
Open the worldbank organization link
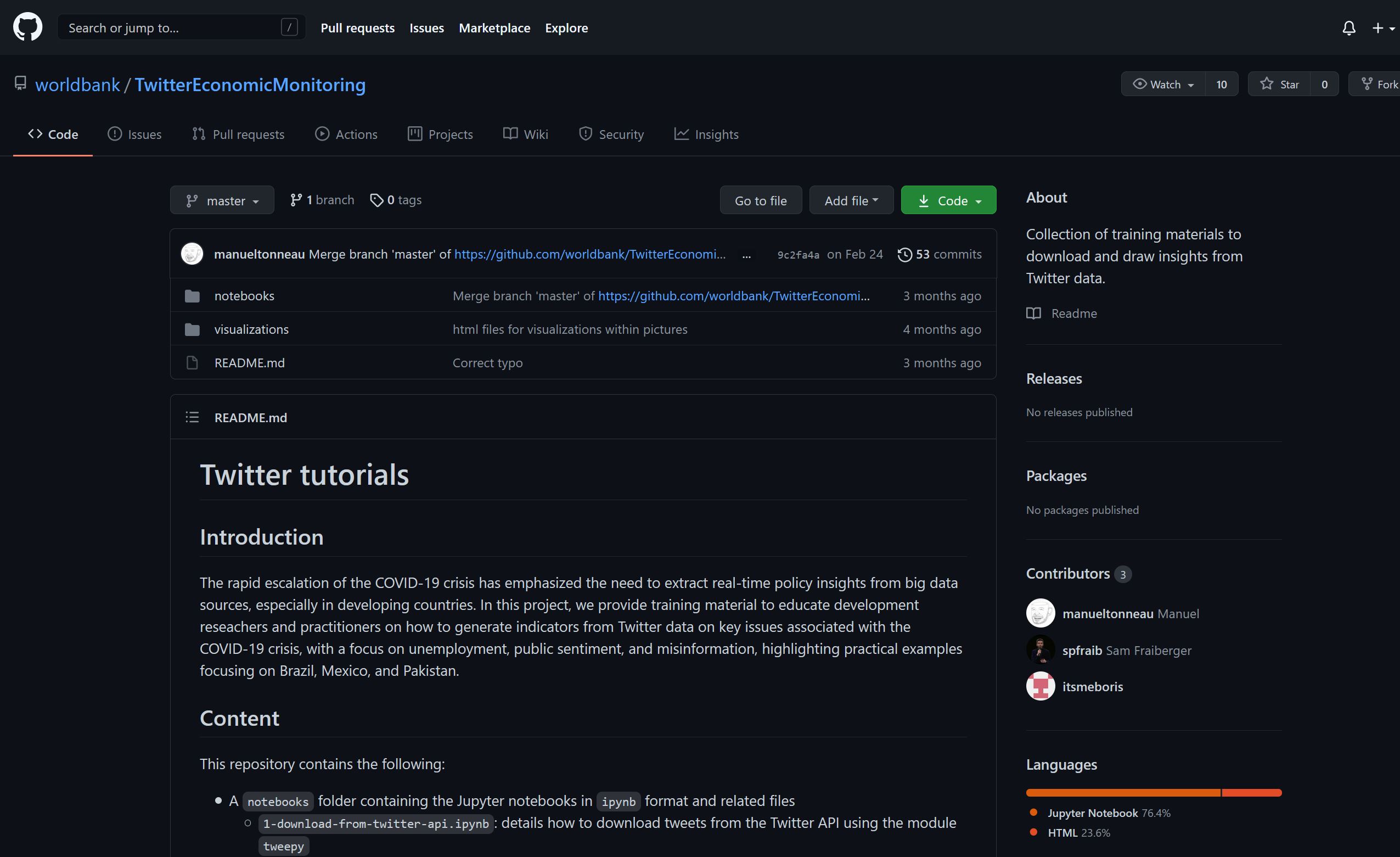point(77,85)
